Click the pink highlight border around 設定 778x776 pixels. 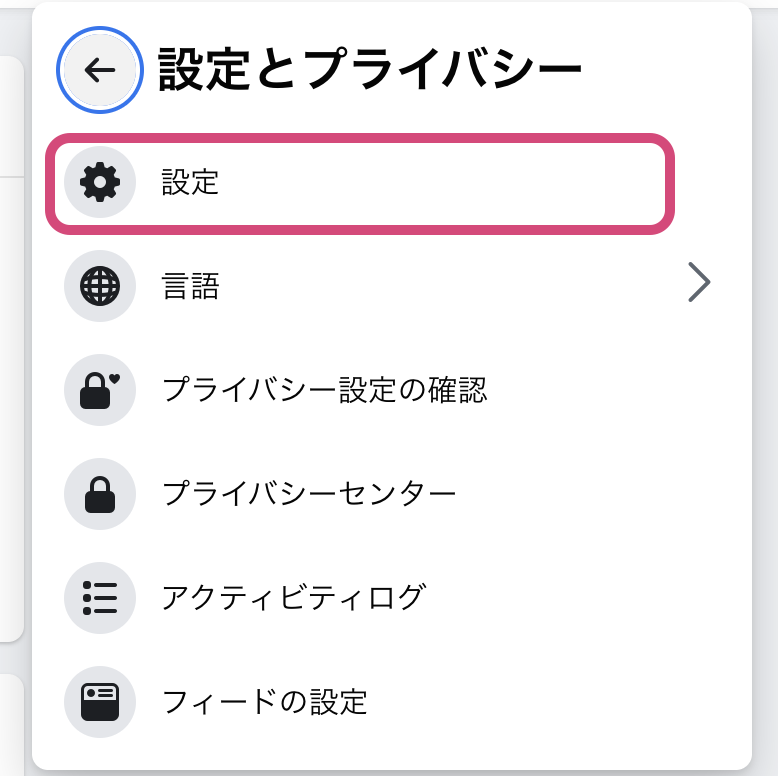coord(360,139)
